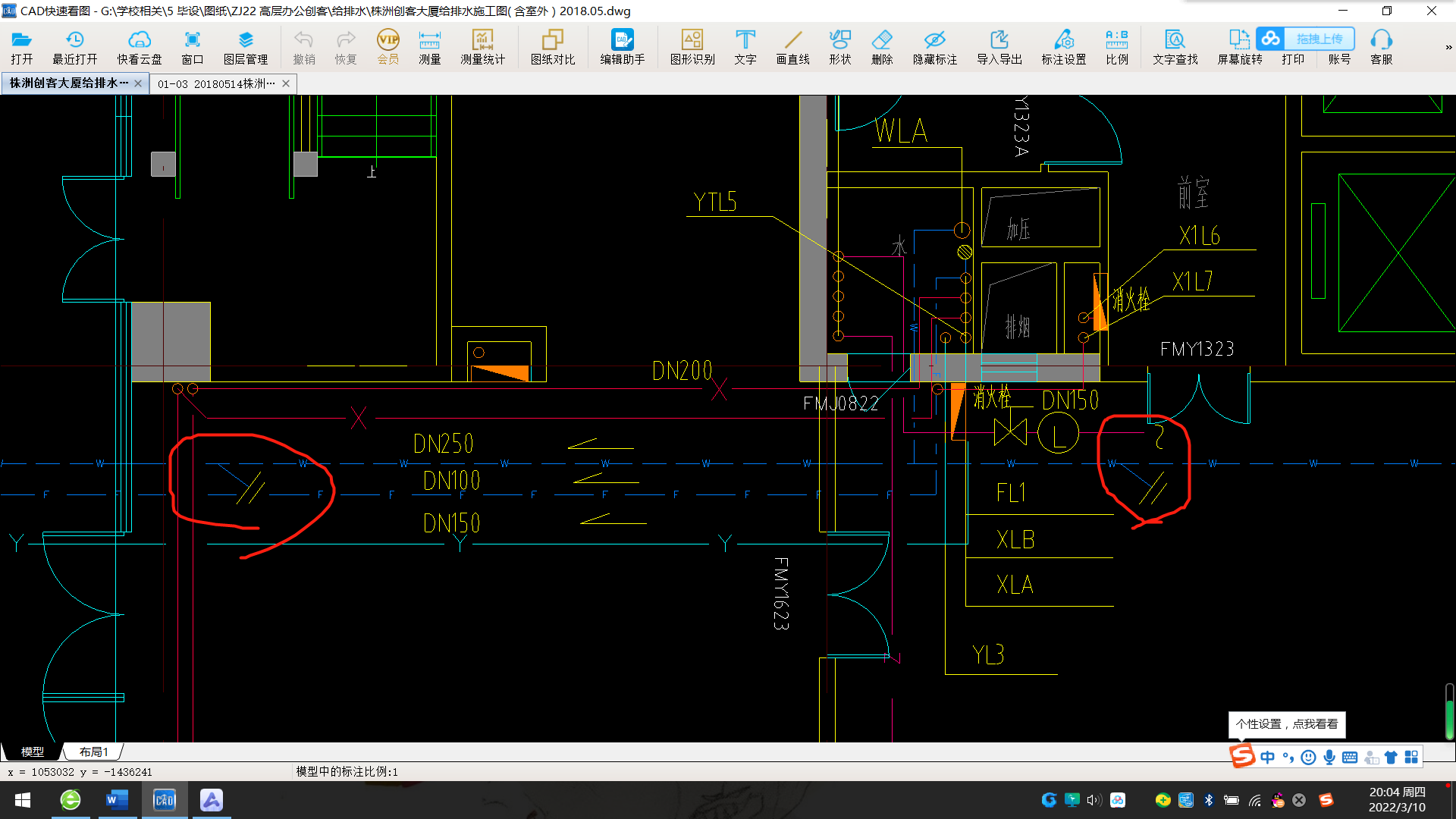The width and height of the screenshot is (1456, 819).
Task: Select the 模型 model tab
Action: 32,752
